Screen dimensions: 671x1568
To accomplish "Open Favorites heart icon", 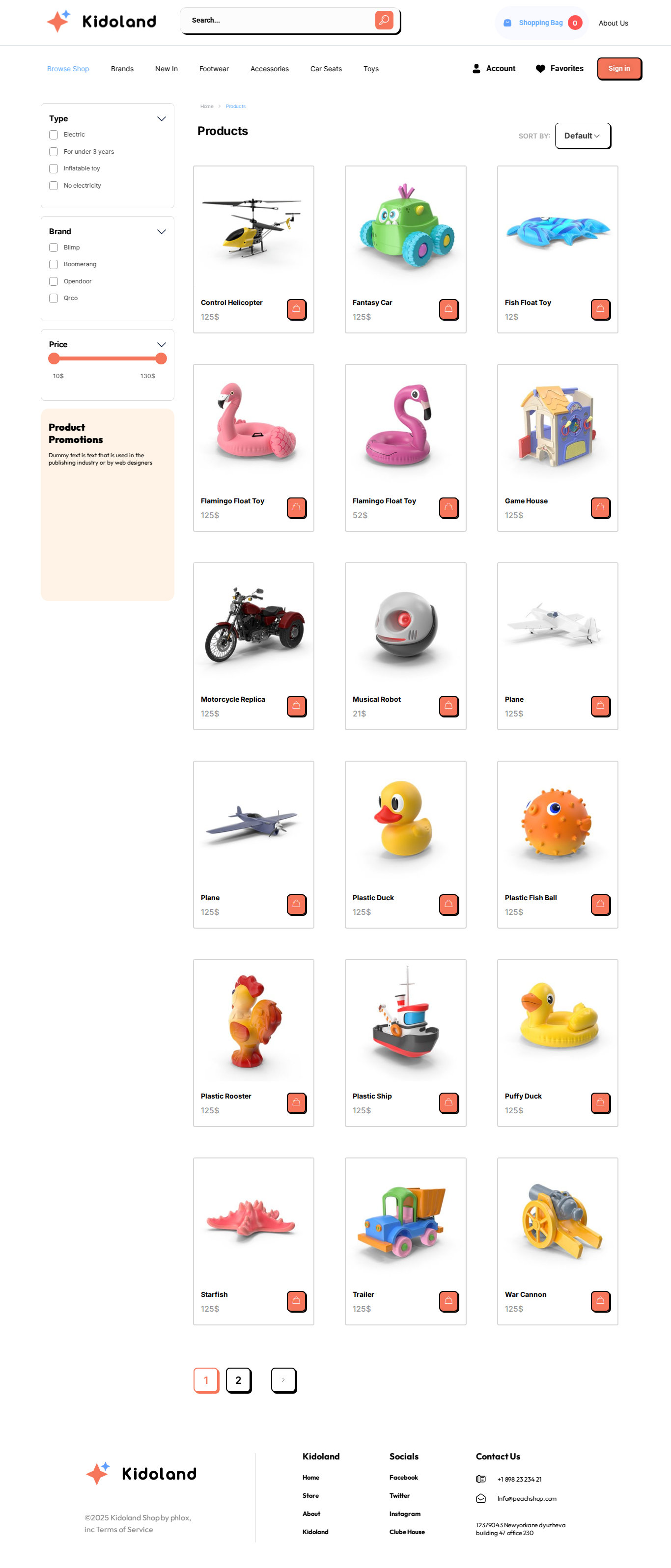I will pyautogui.click(x=540, y=69).
